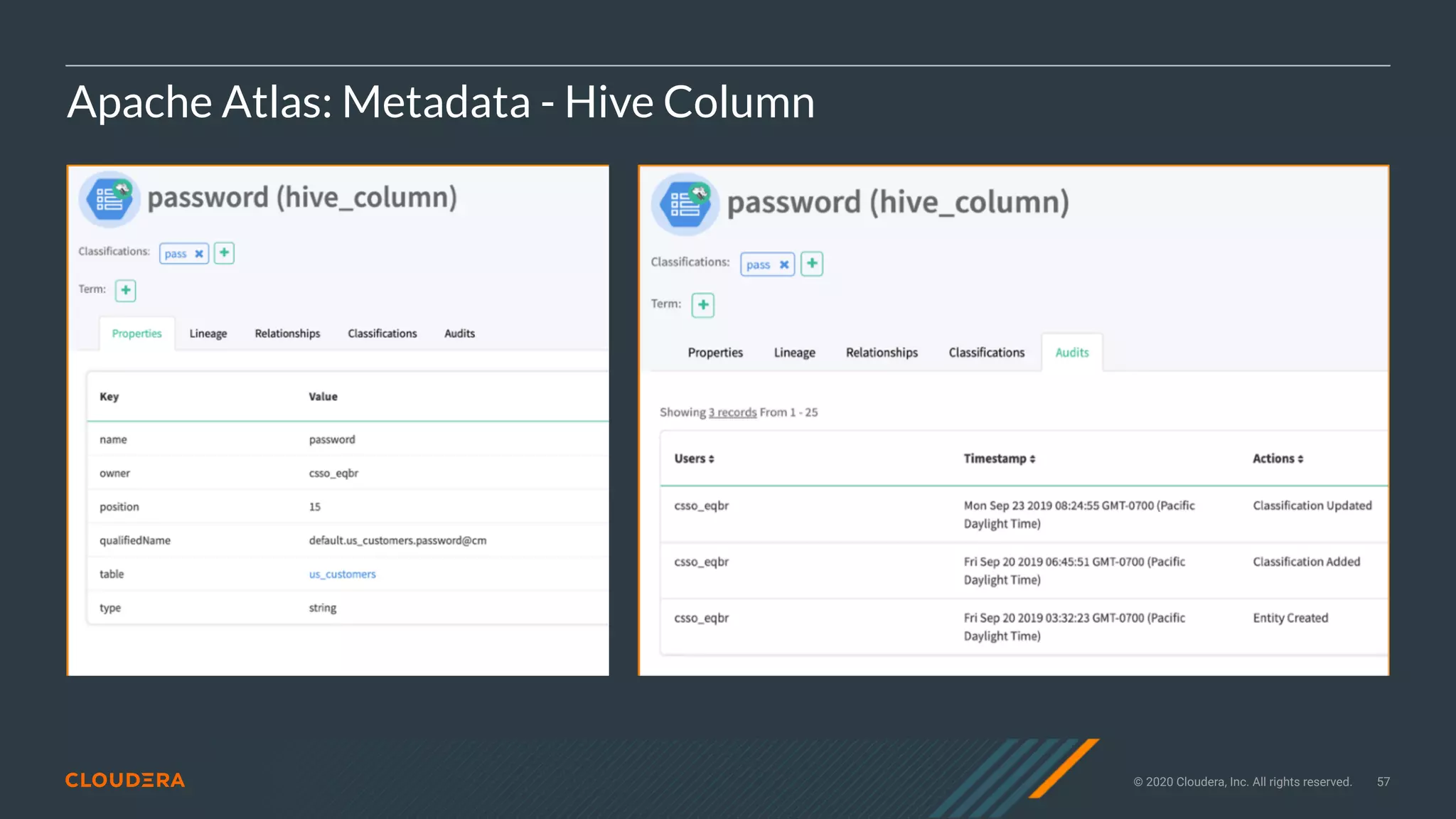Select the active Audits tab in right panel

[x=1072, y=353]
